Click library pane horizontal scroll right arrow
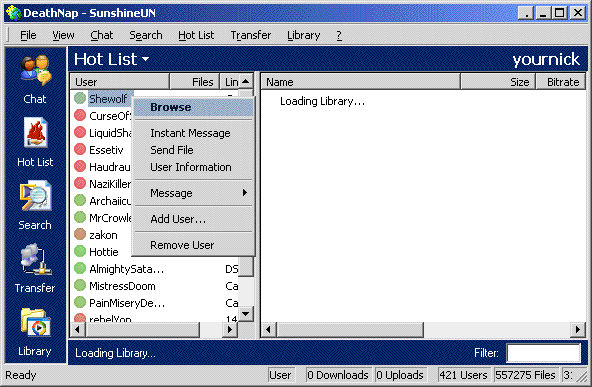Viewport: 592px width, 387px height. point(578,329)
